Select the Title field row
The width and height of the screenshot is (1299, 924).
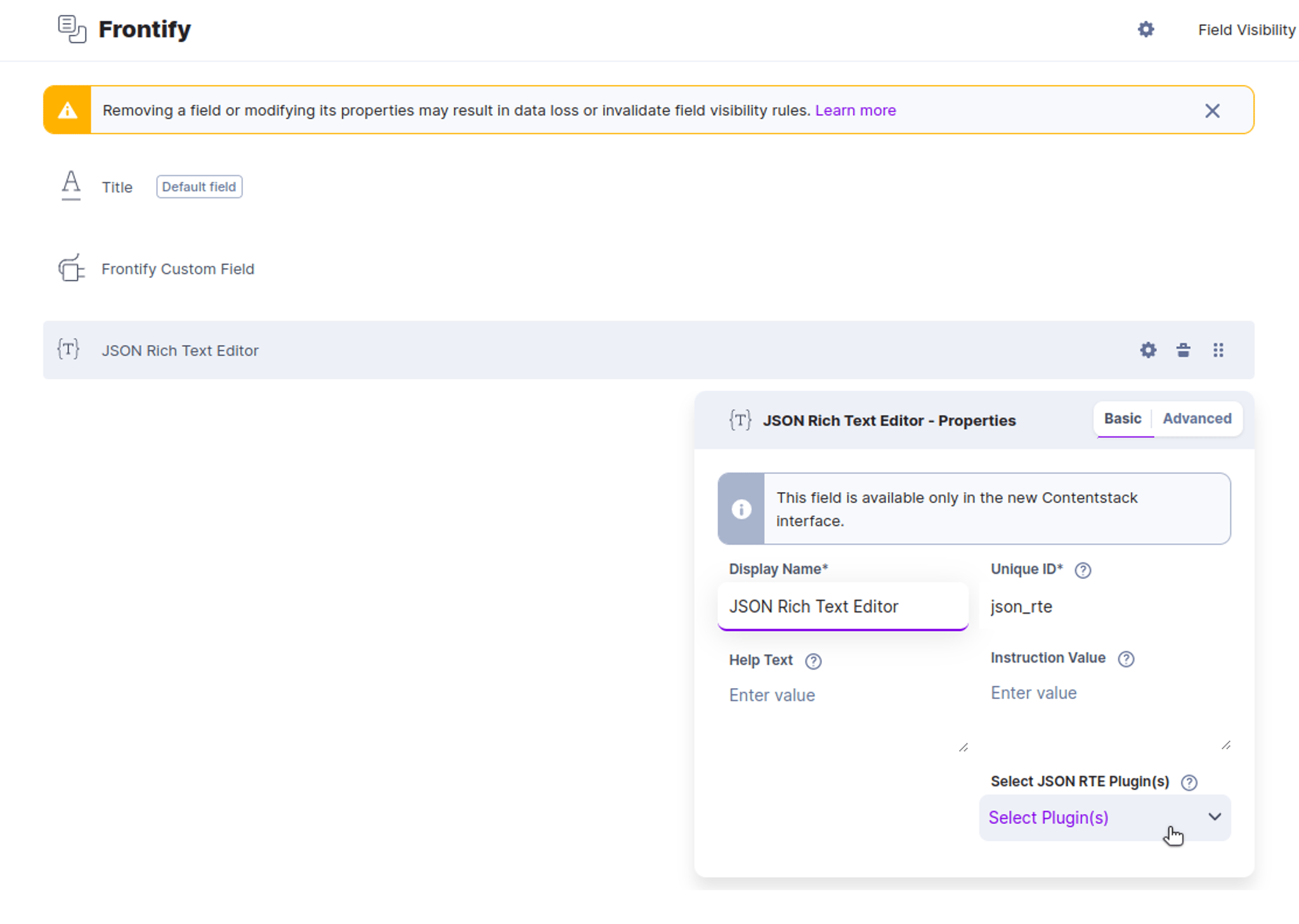point(648,187)
